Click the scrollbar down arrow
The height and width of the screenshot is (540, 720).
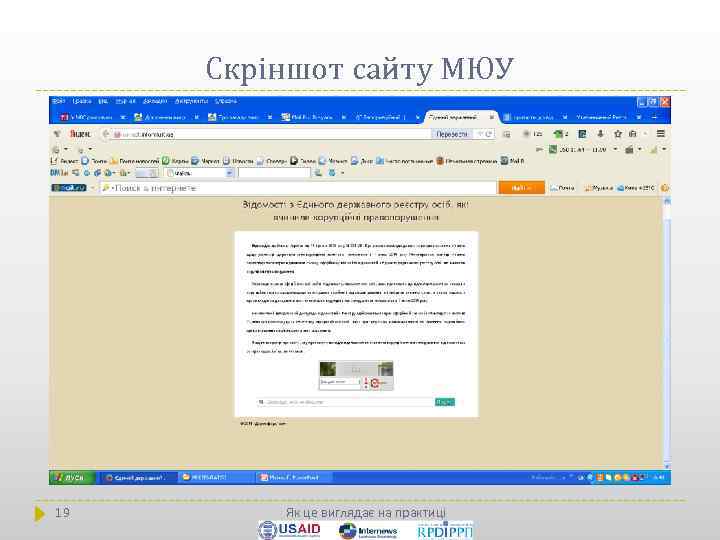tap(667, 466)
